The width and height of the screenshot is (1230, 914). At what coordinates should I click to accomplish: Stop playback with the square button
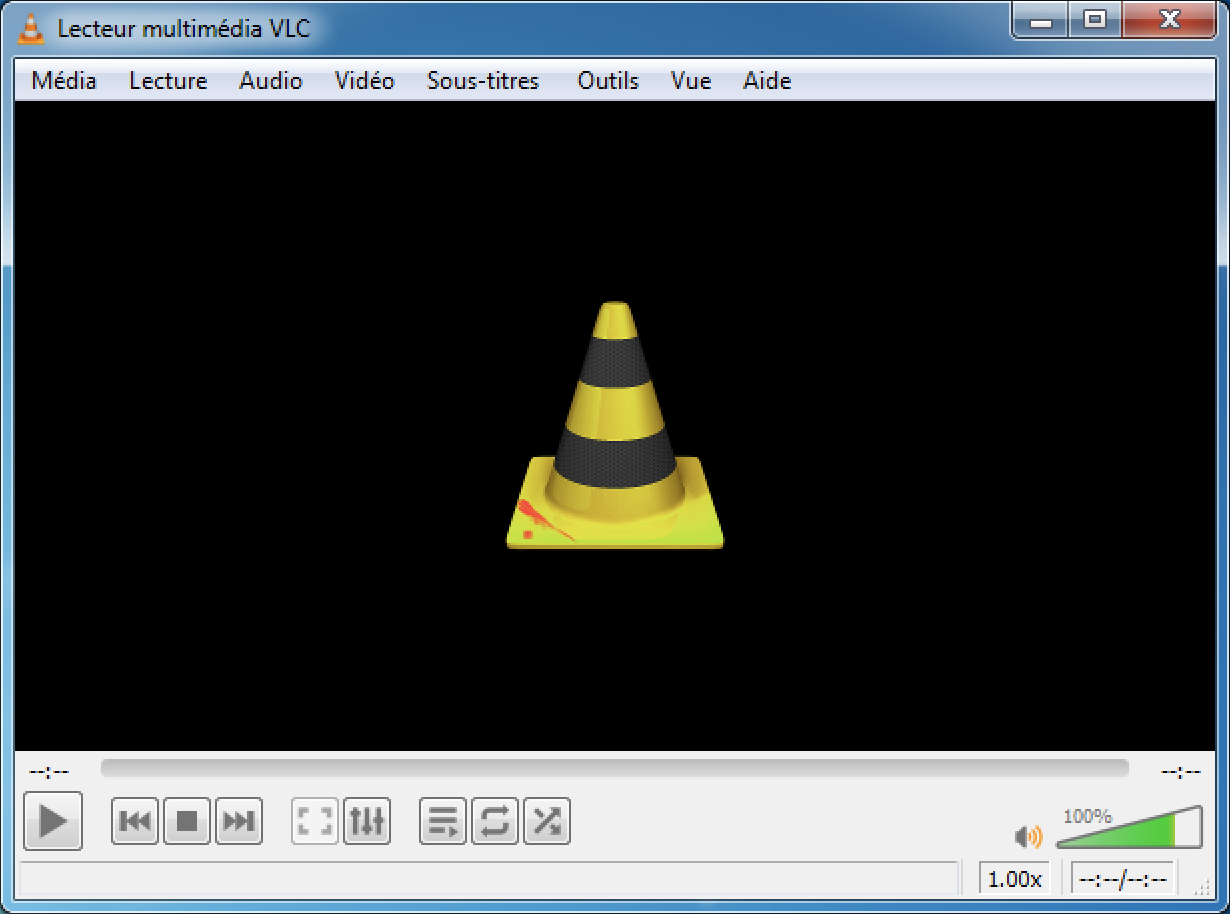click(x=187, y=822)
